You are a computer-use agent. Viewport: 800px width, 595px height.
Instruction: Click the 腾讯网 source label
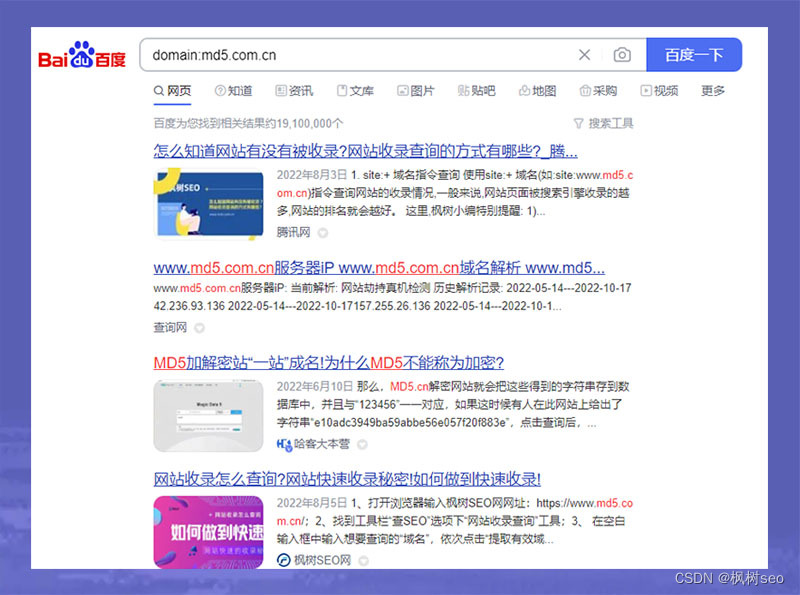coord(293,233)
